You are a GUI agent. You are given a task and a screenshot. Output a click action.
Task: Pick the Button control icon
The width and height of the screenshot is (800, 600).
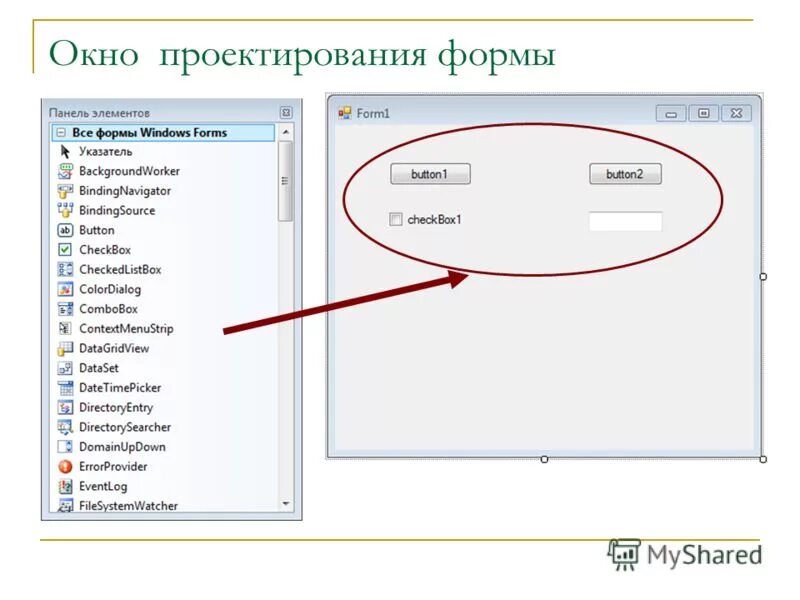click(65, 230)
